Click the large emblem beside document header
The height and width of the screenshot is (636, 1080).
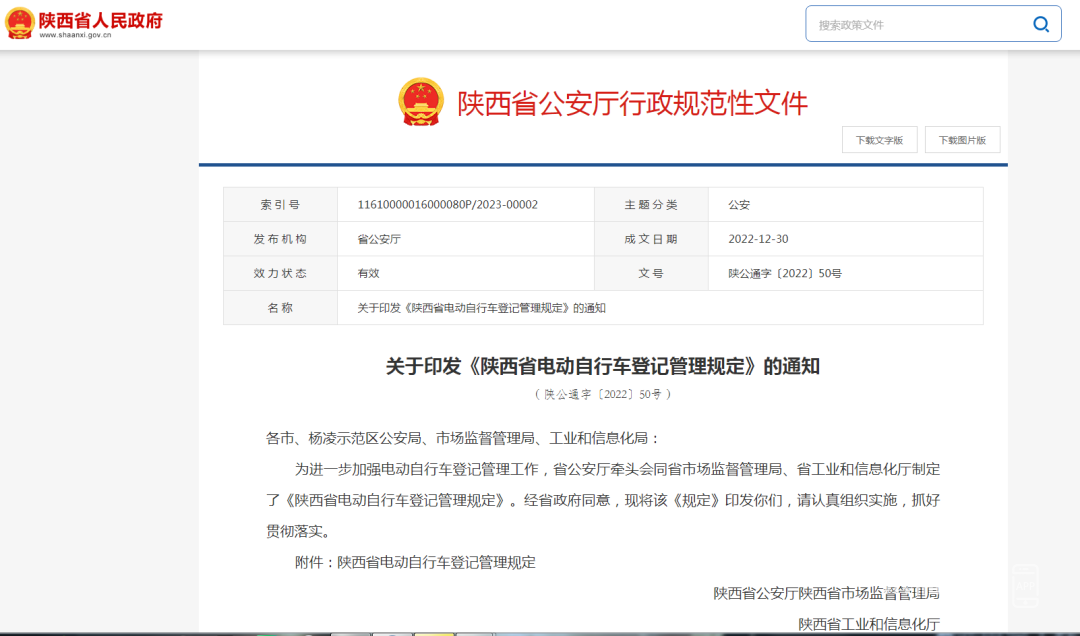(421, 102)
